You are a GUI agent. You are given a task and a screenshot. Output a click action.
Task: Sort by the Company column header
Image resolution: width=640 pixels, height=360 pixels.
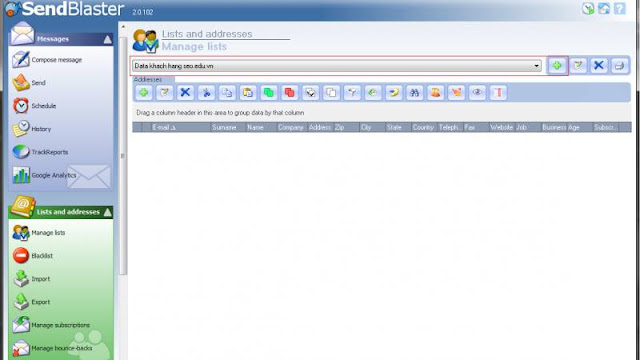tap(292, 127)
